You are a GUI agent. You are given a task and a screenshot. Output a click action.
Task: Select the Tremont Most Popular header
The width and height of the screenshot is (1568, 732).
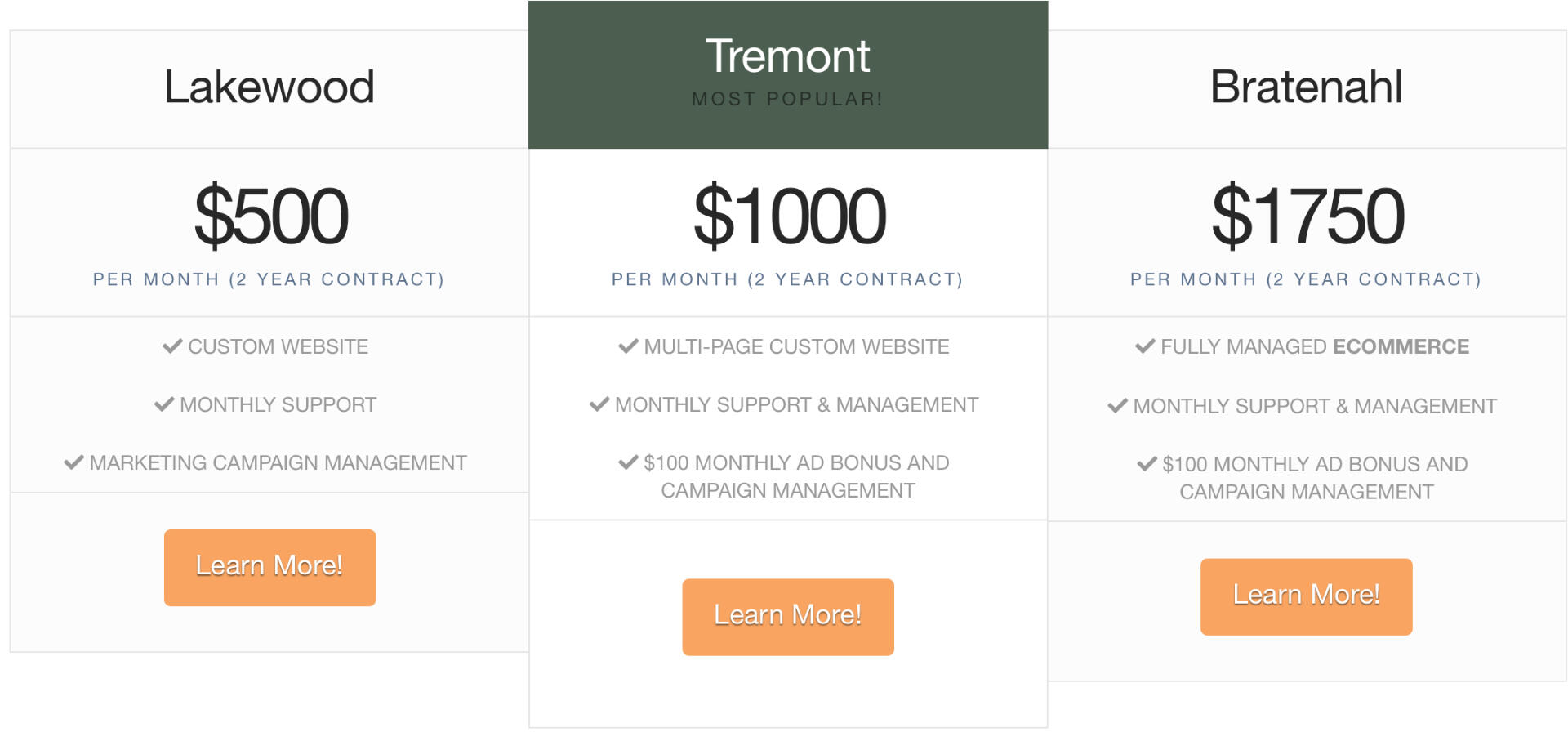[788, 74]
